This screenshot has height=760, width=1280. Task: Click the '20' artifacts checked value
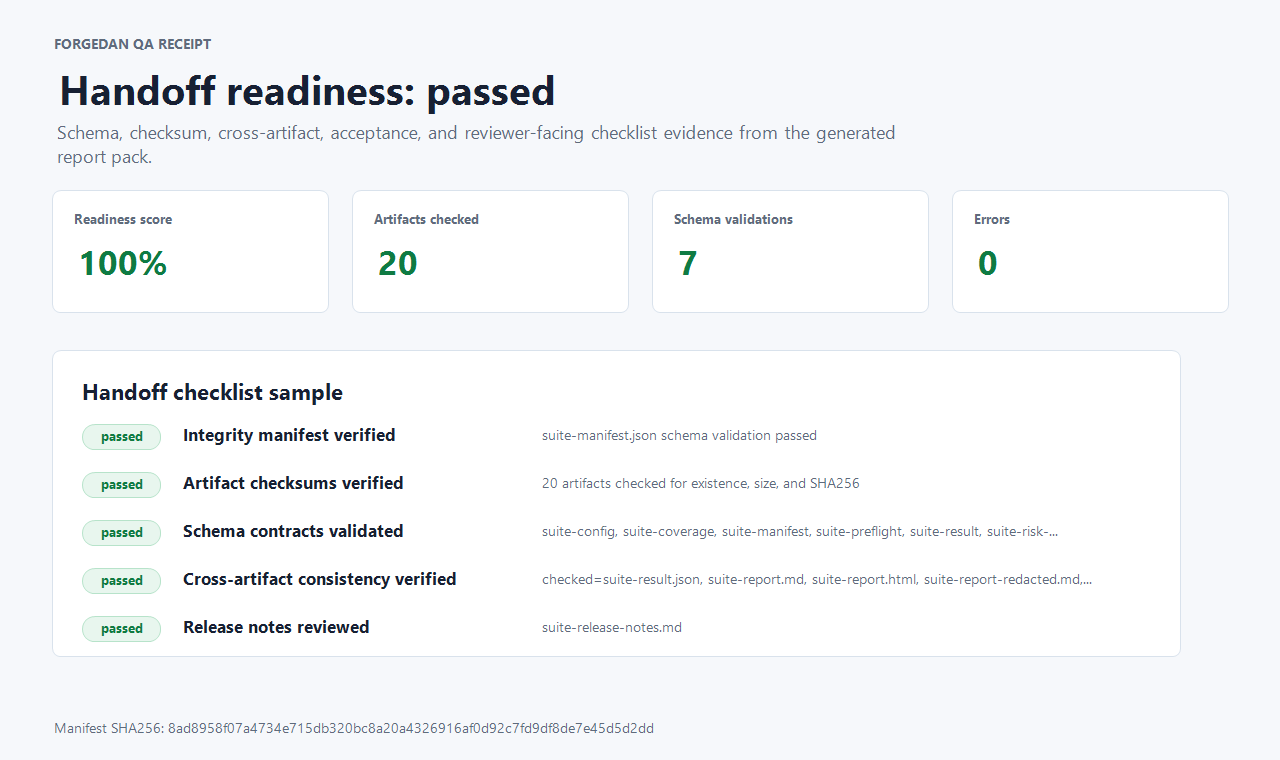[398, 263]
